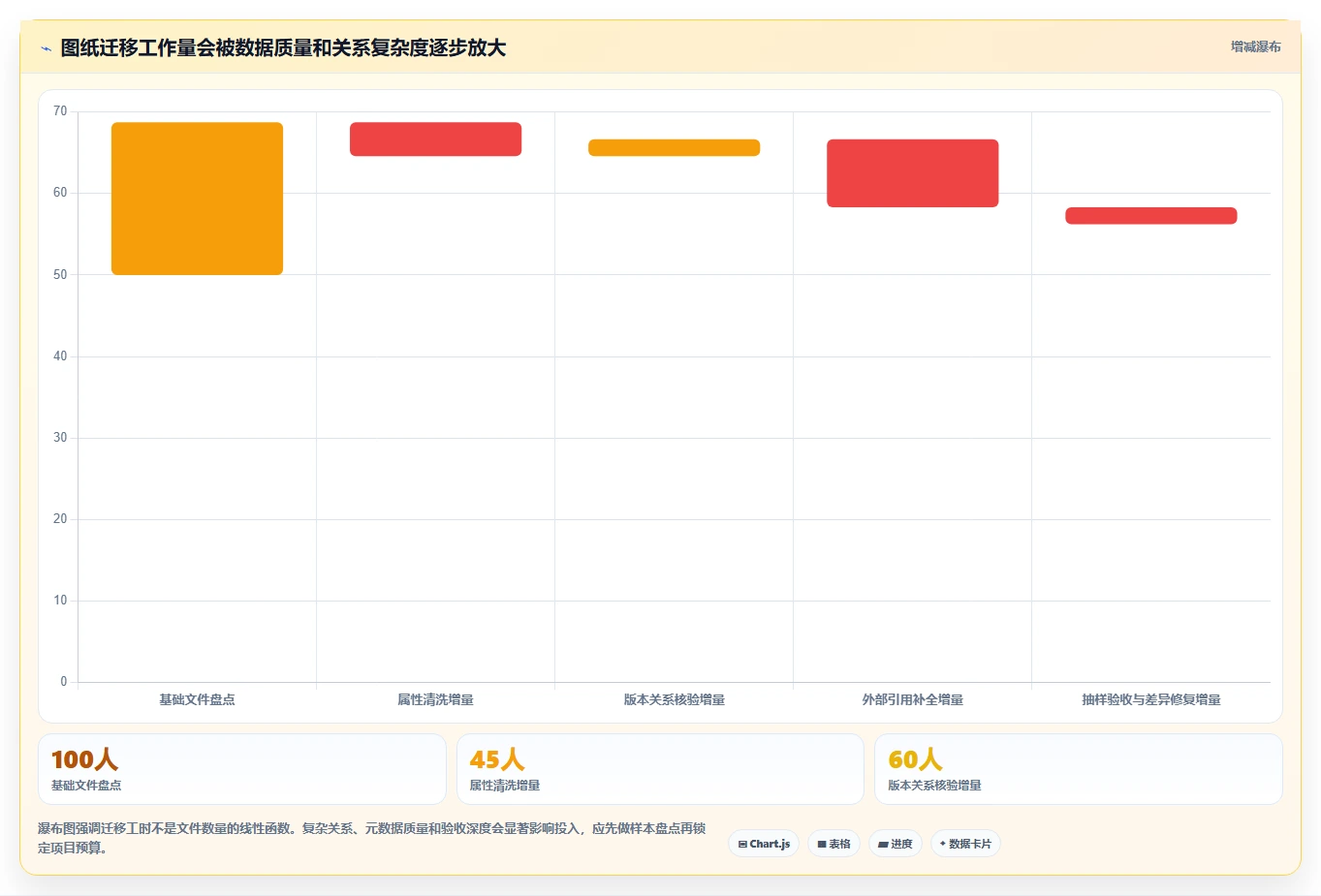Screen dimensions: 1321x896
Task: Click the y-axis value 60
Action: click(x=60, y=193)
